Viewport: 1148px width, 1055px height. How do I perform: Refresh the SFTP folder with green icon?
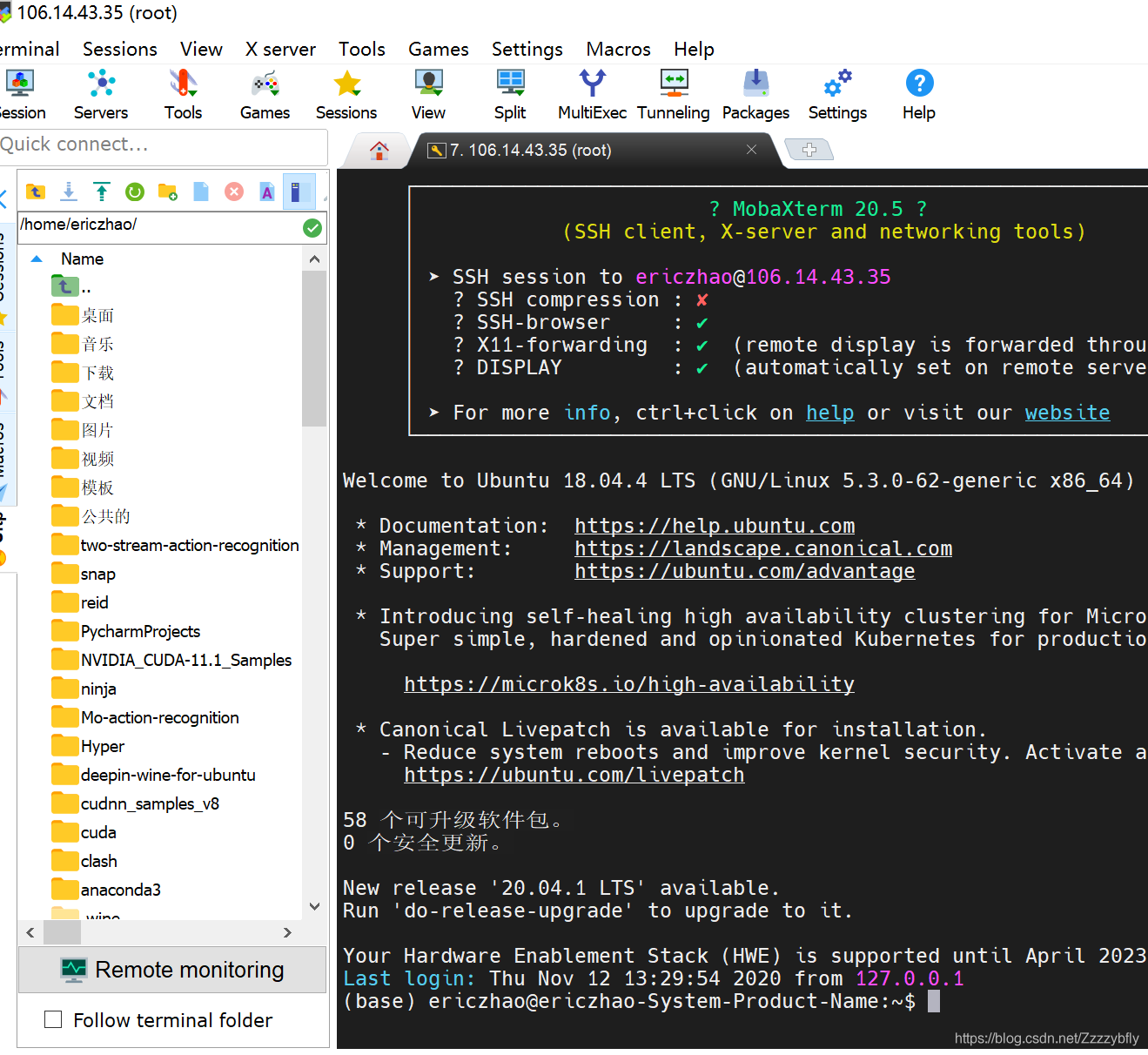[x=135, y=192]
